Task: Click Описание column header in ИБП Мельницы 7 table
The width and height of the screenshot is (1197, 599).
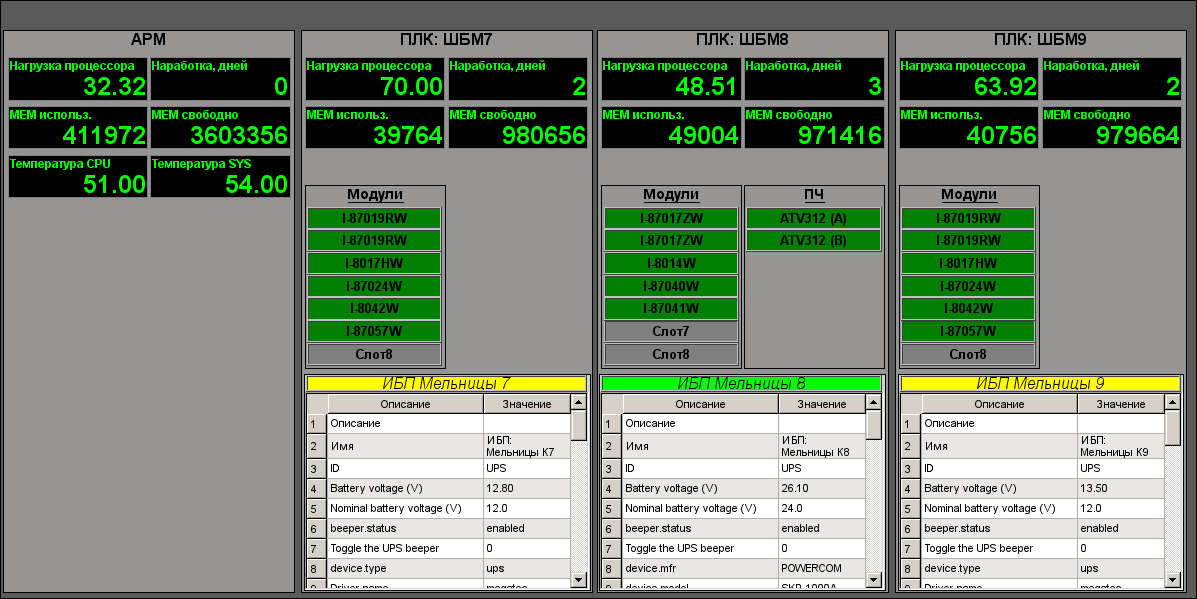Action: point(405,404)
